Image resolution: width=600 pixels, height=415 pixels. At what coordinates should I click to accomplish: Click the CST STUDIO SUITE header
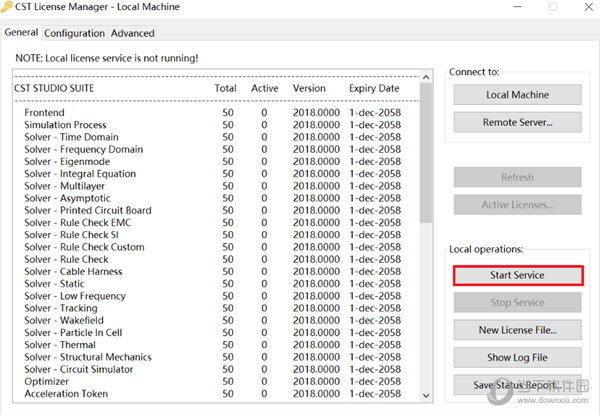click(54, 88)
